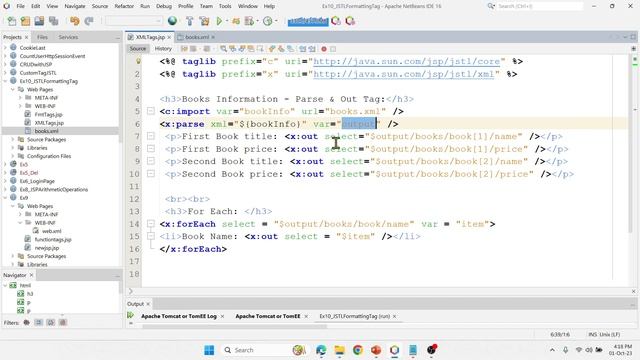The height and width of the screenshot is (360, 640).
Task: Click the globe browser icon in toolbar
Action: 172,21
